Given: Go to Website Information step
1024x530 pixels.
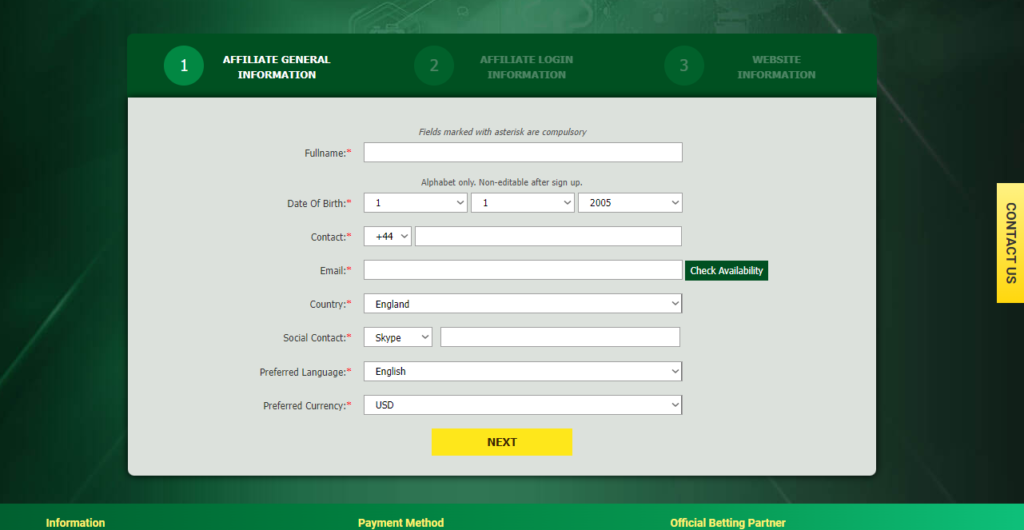Looking at the screenshot, I should click(776, 67).
